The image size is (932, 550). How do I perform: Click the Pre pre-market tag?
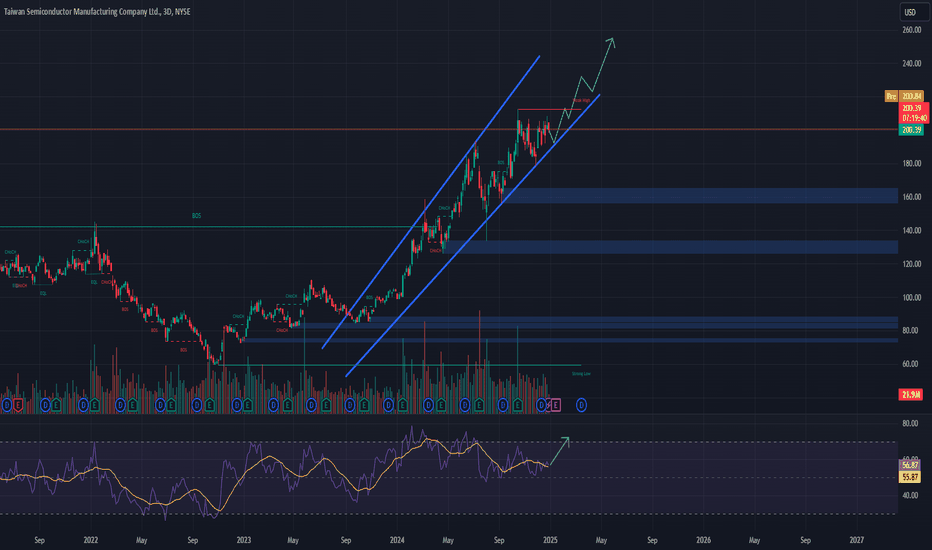(891, 96)
